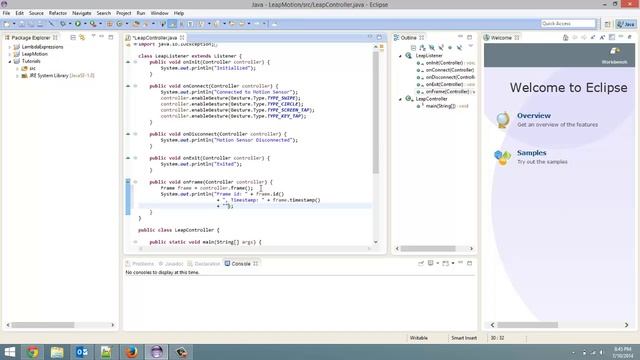This screenshot has height=360, width=640.
Task: Toggle Hide Fields in Outline toolbar
Action: [x=432, y=48]
